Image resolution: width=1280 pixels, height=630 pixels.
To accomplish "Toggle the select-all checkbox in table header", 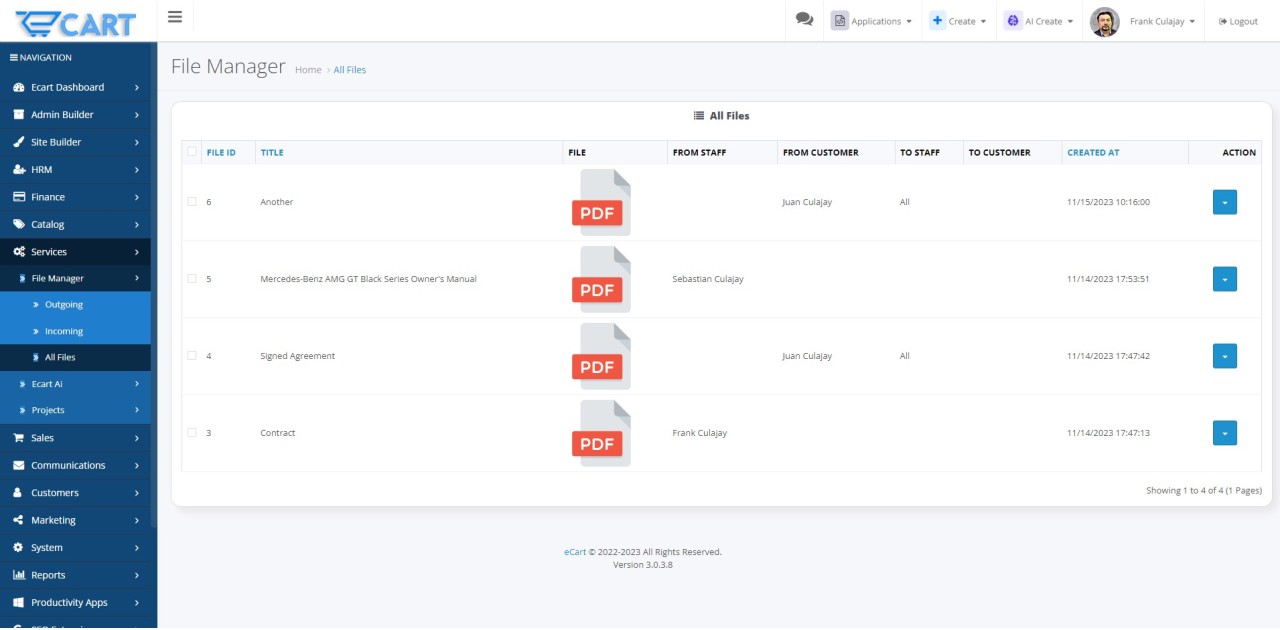I will (x=192, y=152).
